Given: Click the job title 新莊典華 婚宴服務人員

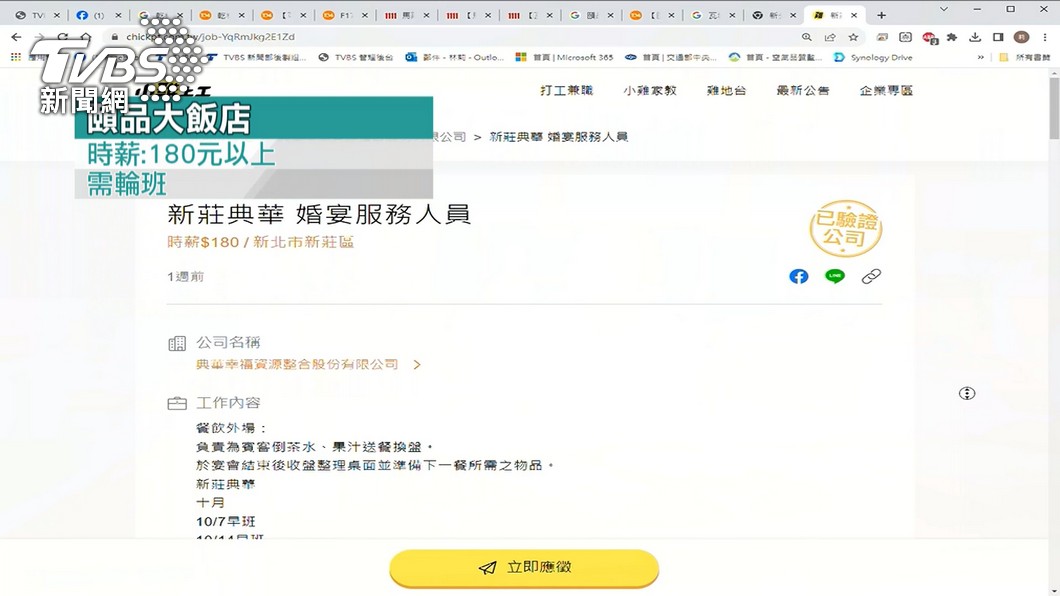Looking at the screenshot, I should [x=318, y=215].
